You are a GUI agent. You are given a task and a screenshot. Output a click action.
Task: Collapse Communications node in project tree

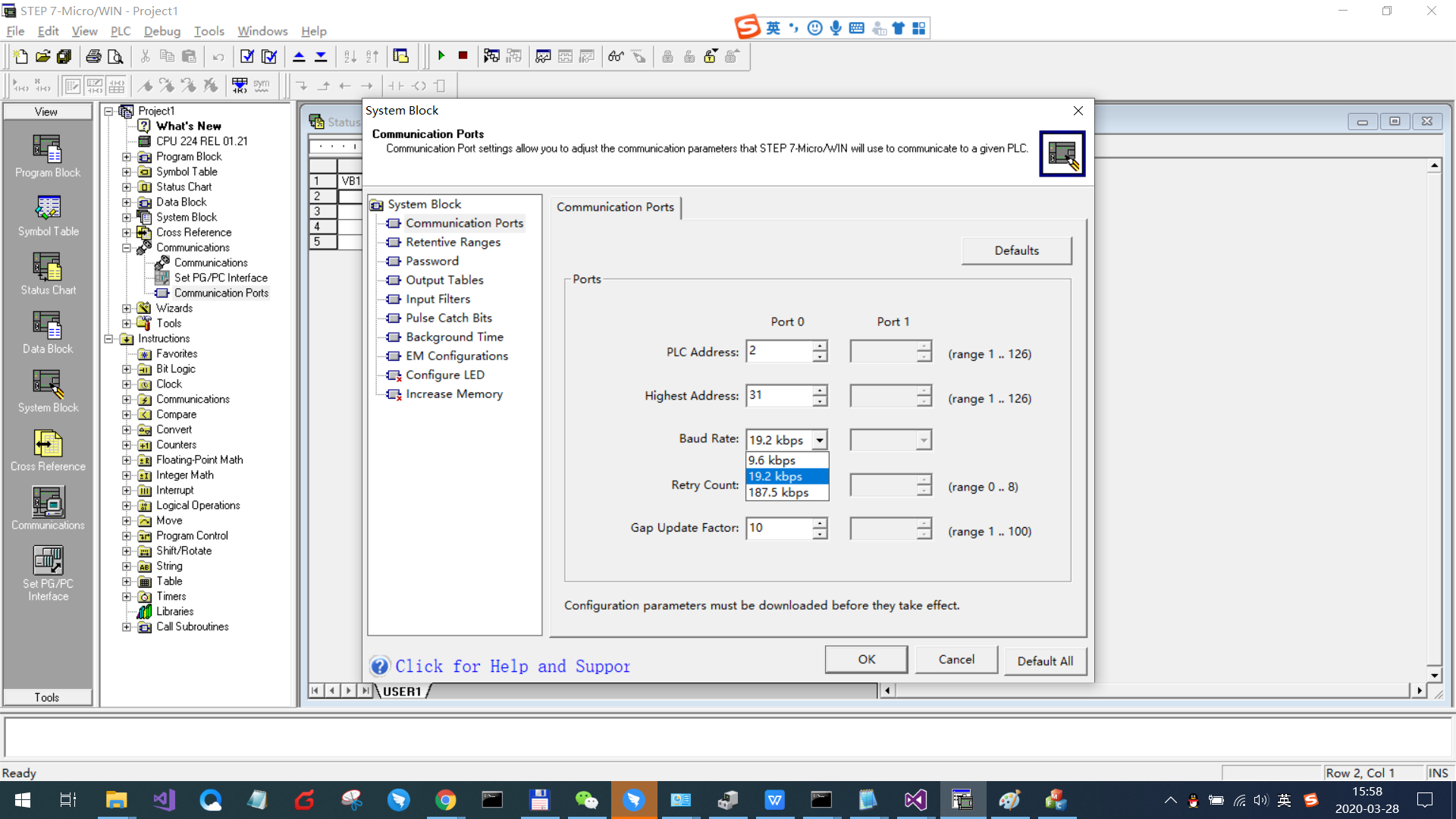(x=127, y=248)
